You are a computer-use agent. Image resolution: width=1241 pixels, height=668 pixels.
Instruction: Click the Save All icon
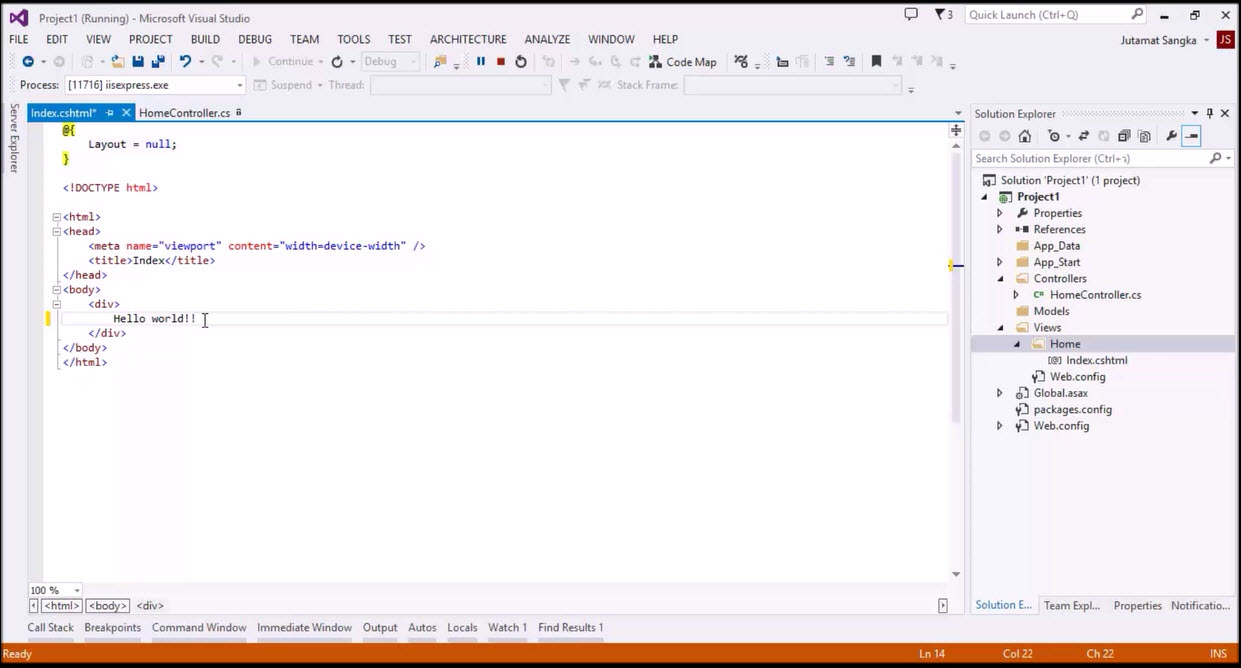[155, 61]
